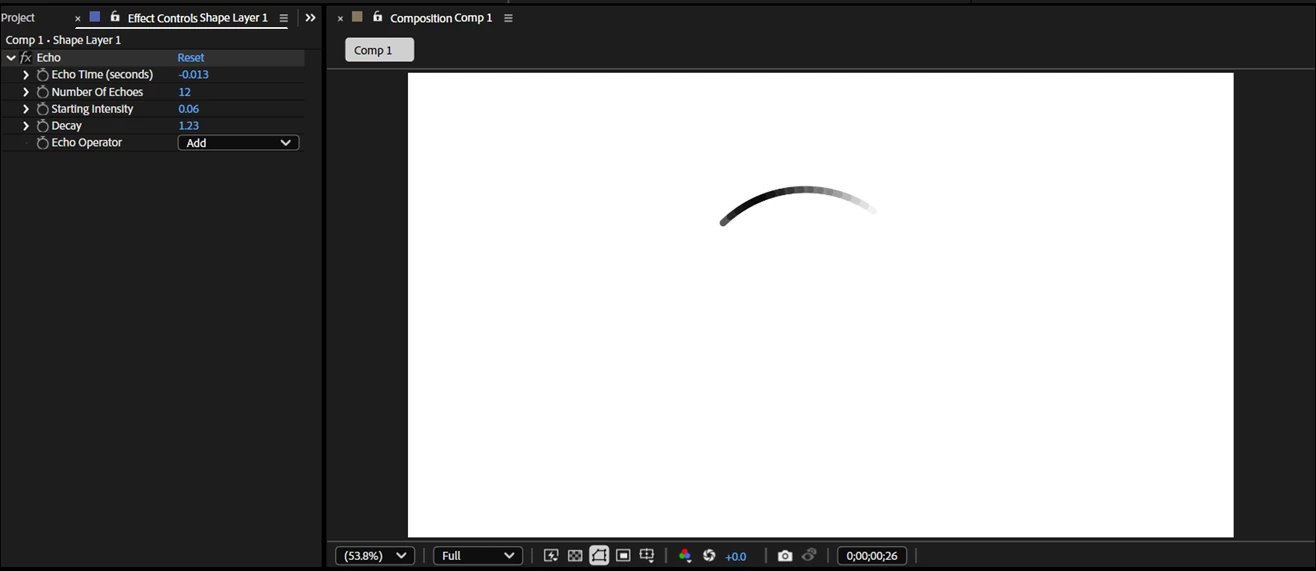Toggle the Echo fx effect switch
The image size is (1316, 571).
coord(26,58)
